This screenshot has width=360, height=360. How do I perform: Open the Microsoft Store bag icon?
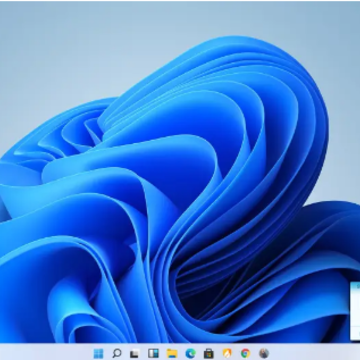pos(209,353)
